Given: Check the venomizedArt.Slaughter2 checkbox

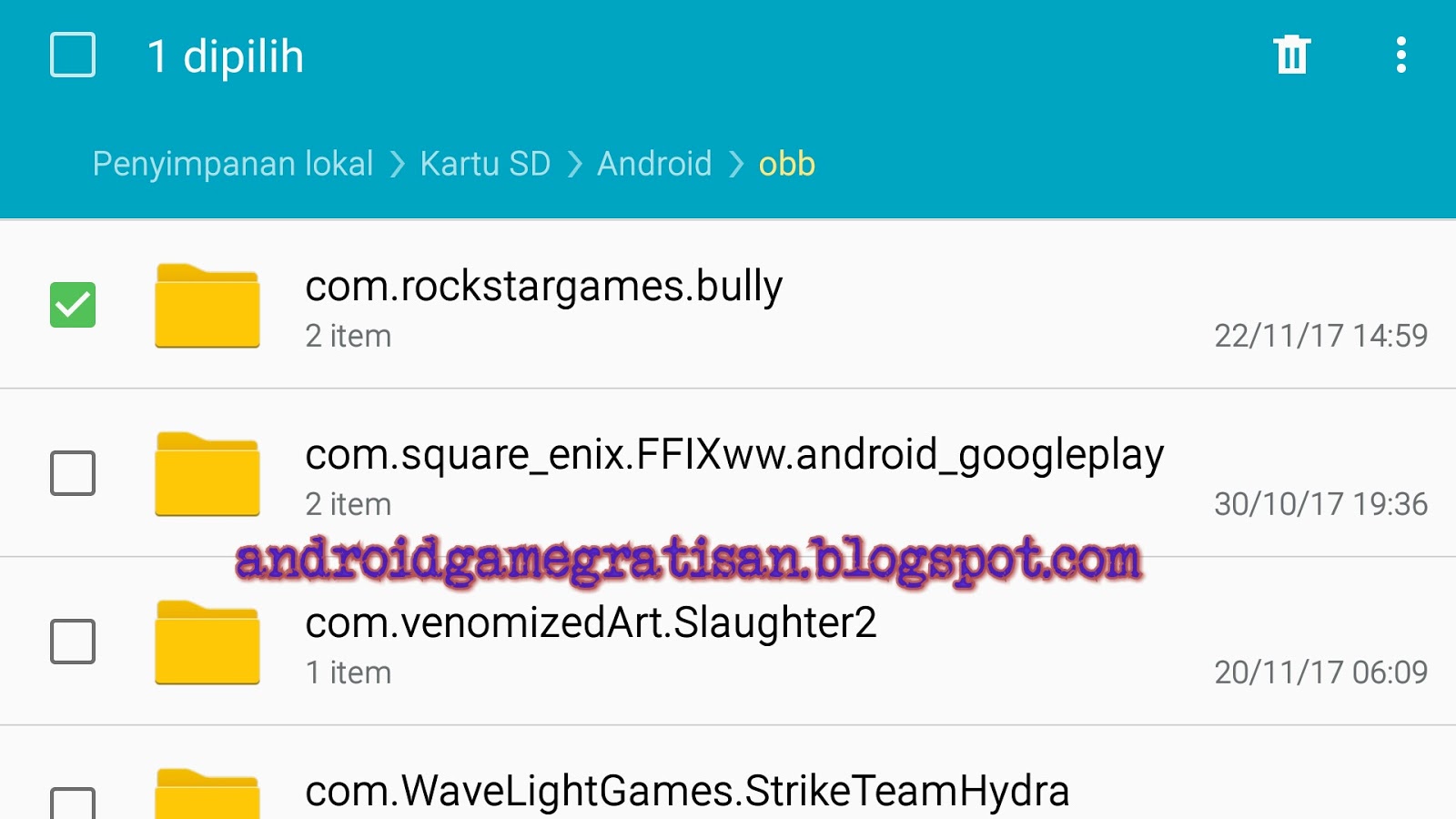Looking at the screenshot, I should (x=73, y=642).
